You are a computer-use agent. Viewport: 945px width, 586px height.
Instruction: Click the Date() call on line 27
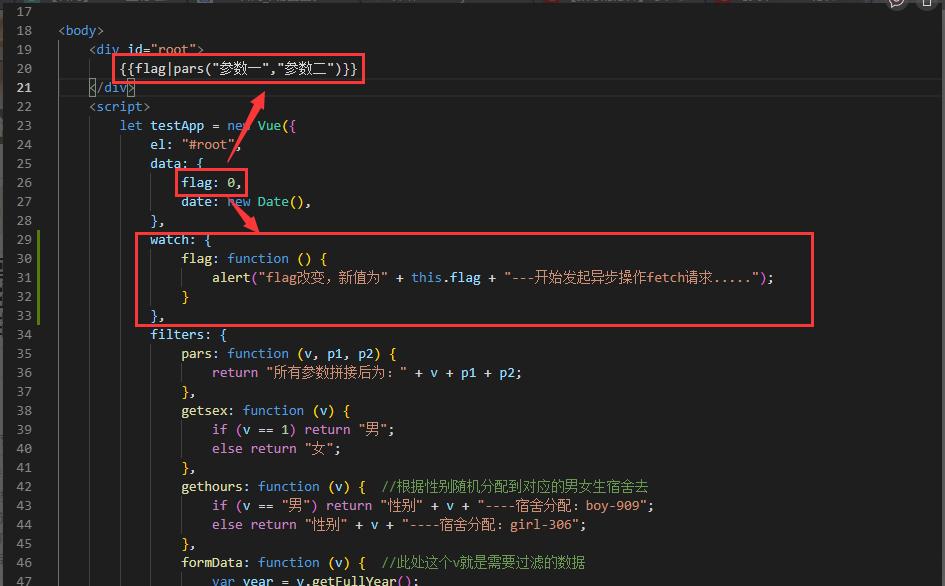click(x=280, y=202)
